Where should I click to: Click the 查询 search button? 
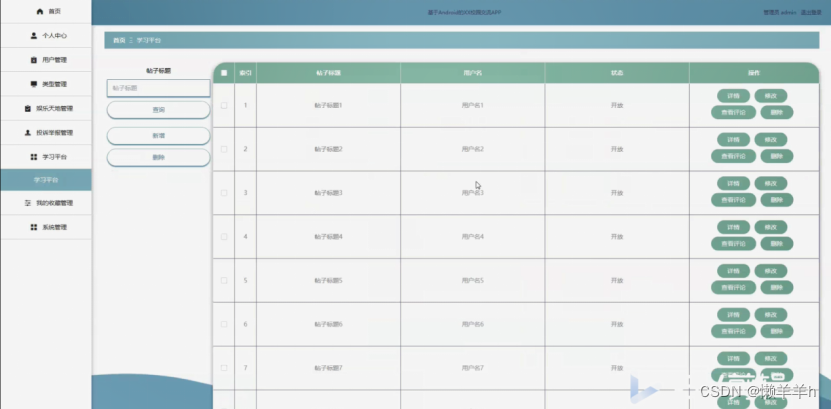point(158,110)
